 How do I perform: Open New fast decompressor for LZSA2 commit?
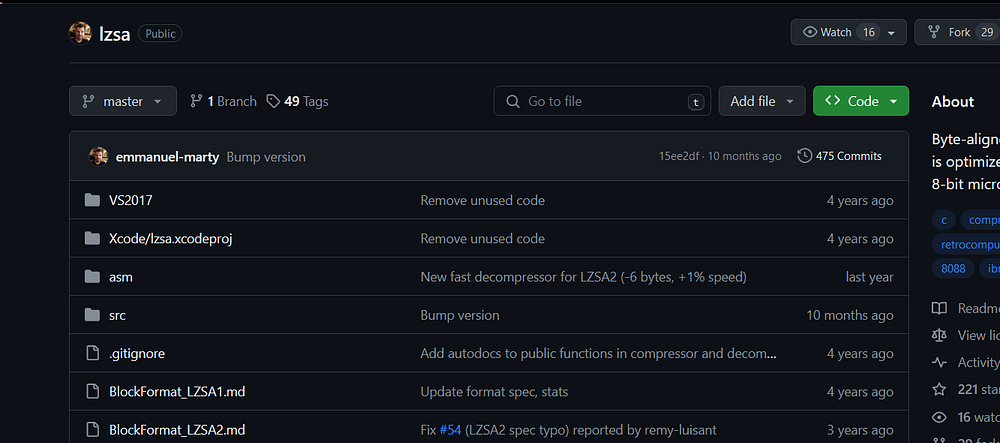click(584, 277)
